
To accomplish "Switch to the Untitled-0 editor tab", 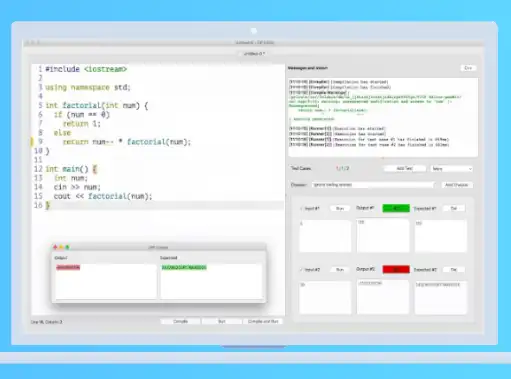I will point(254,53).
